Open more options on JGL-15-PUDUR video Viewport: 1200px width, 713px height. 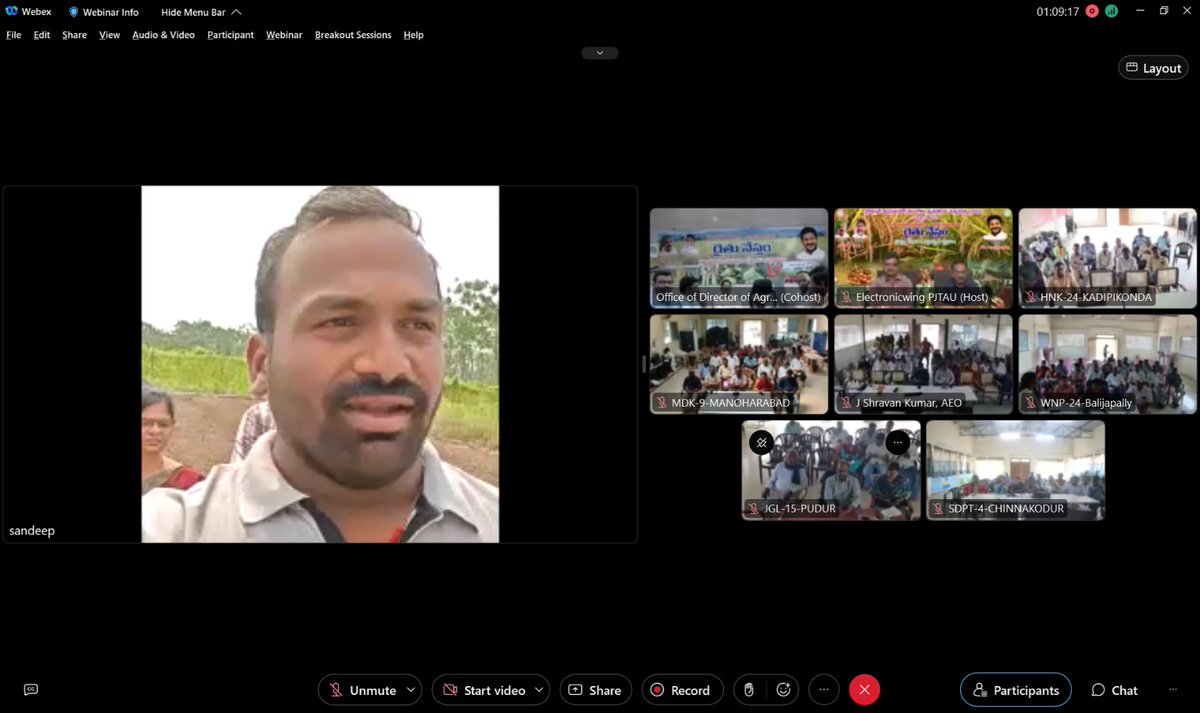(x=898, y=442)
